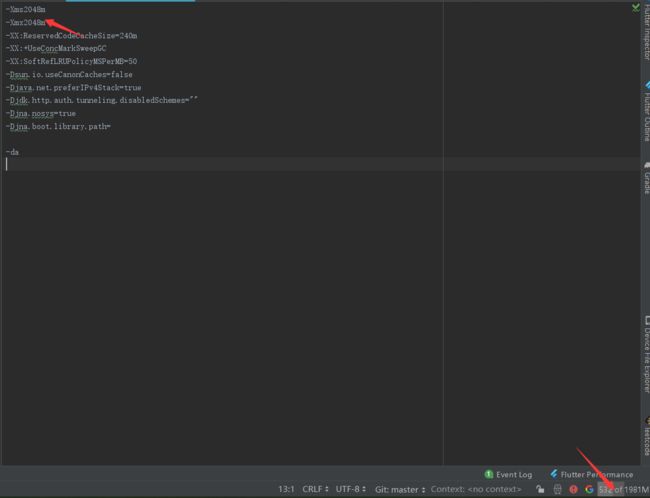The height and width of the screenshot is (498, 650).
Task: Click the Context: <no context> status entry
Action: coord(476,489)
